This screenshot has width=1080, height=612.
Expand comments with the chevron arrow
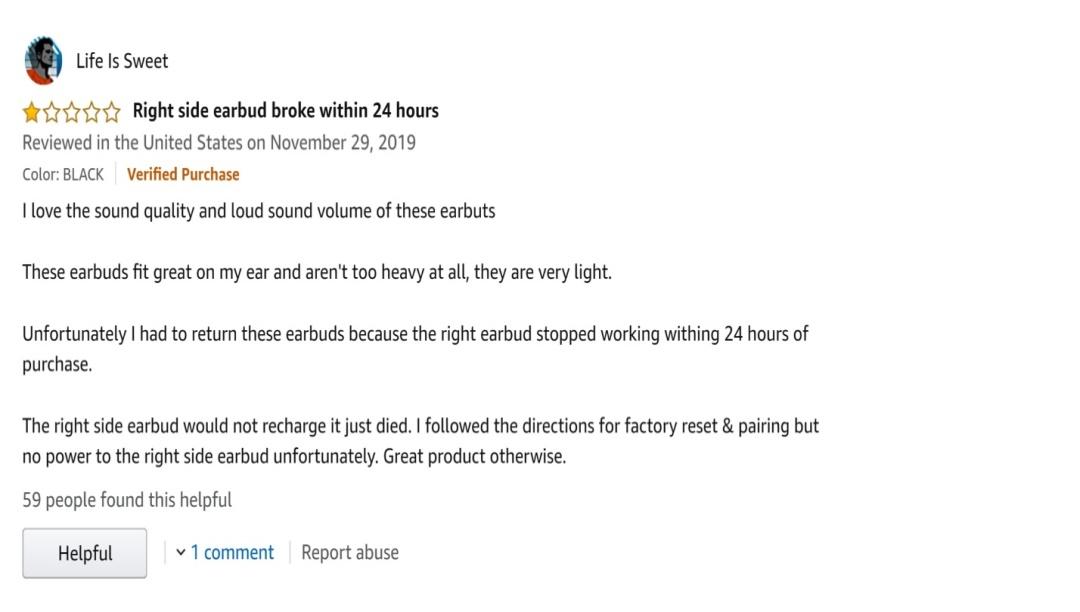pos(180,552)
